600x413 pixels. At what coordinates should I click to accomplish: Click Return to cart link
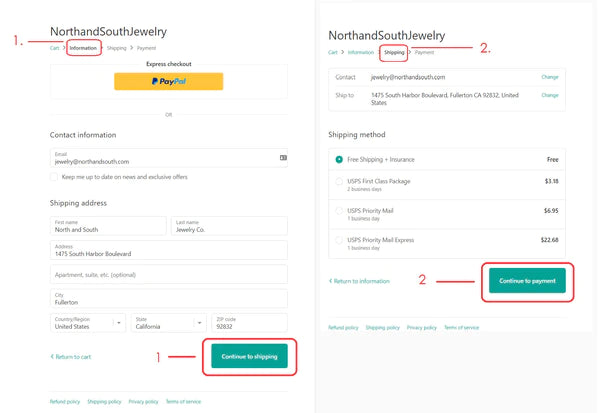[x=71, y=357]
